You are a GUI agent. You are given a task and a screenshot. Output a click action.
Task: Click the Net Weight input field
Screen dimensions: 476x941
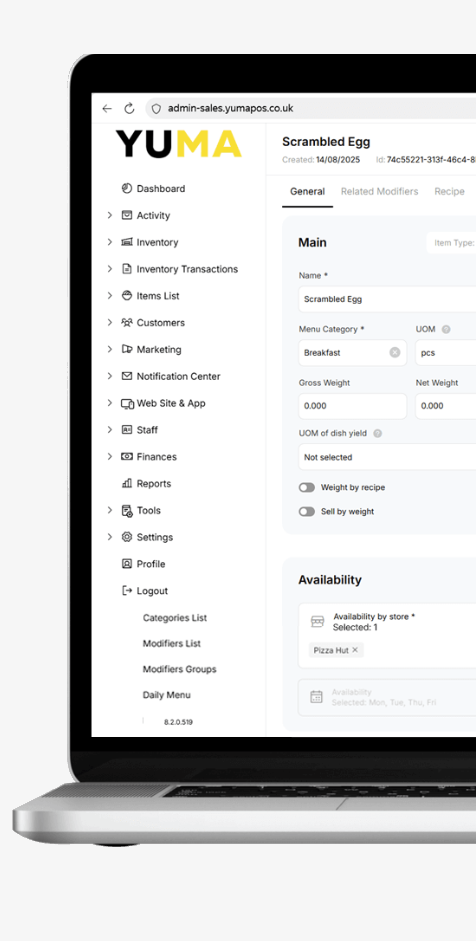coord(445,406)
